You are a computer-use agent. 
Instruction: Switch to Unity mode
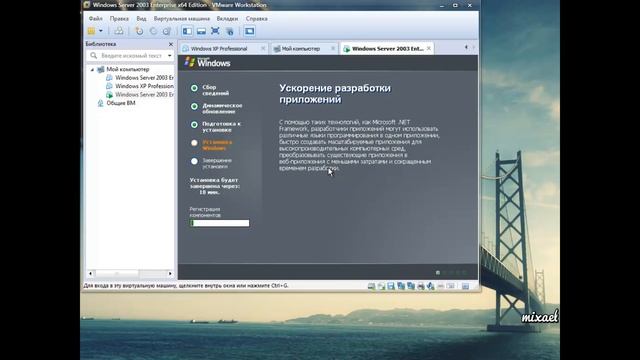click(x=230, y=31)
